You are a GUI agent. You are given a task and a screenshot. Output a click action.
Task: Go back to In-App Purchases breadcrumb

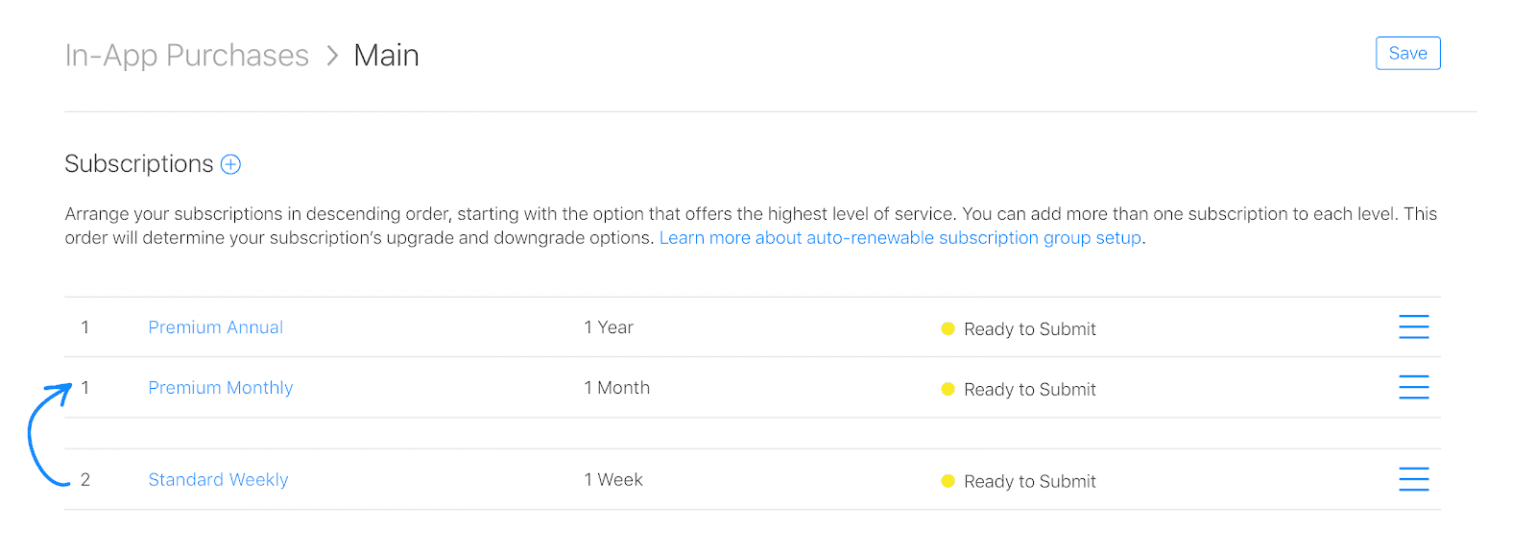(x=187, y=55)
